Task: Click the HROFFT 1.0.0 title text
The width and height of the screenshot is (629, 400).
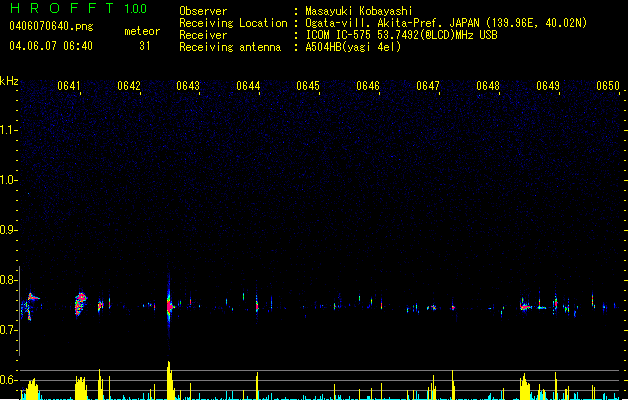Action: pyautogui.click(x=79, y=8)
